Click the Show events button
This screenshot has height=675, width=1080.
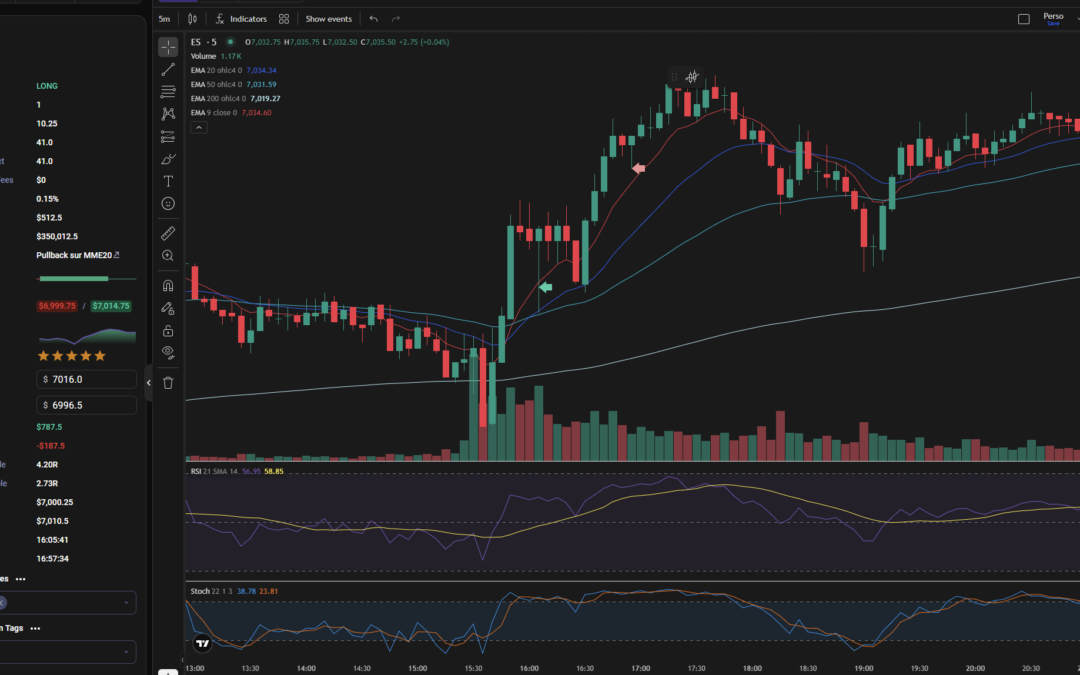(x=328, y=19)
